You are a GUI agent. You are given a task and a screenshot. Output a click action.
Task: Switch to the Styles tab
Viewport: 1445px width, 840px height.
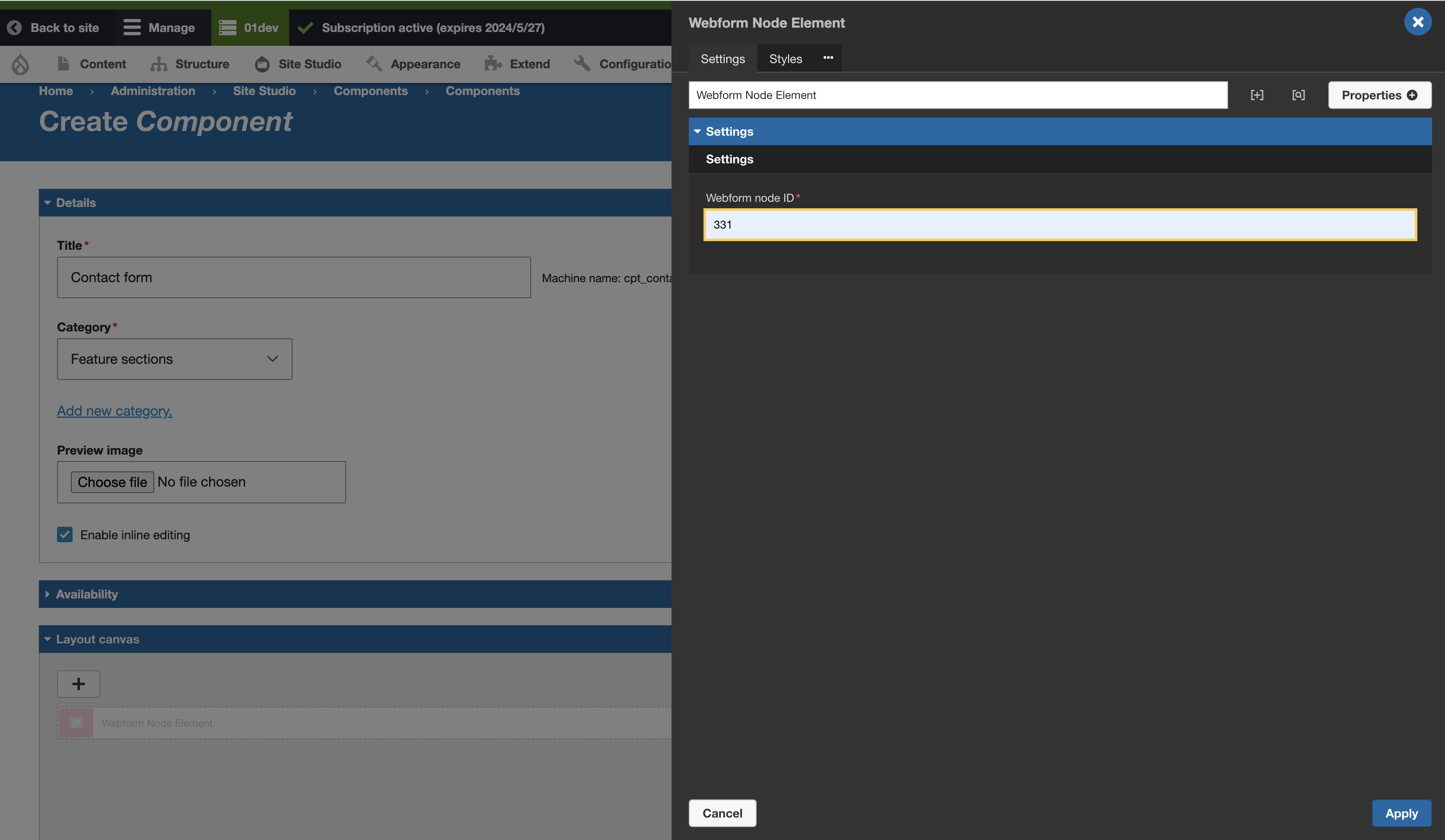tap(785, 58)
